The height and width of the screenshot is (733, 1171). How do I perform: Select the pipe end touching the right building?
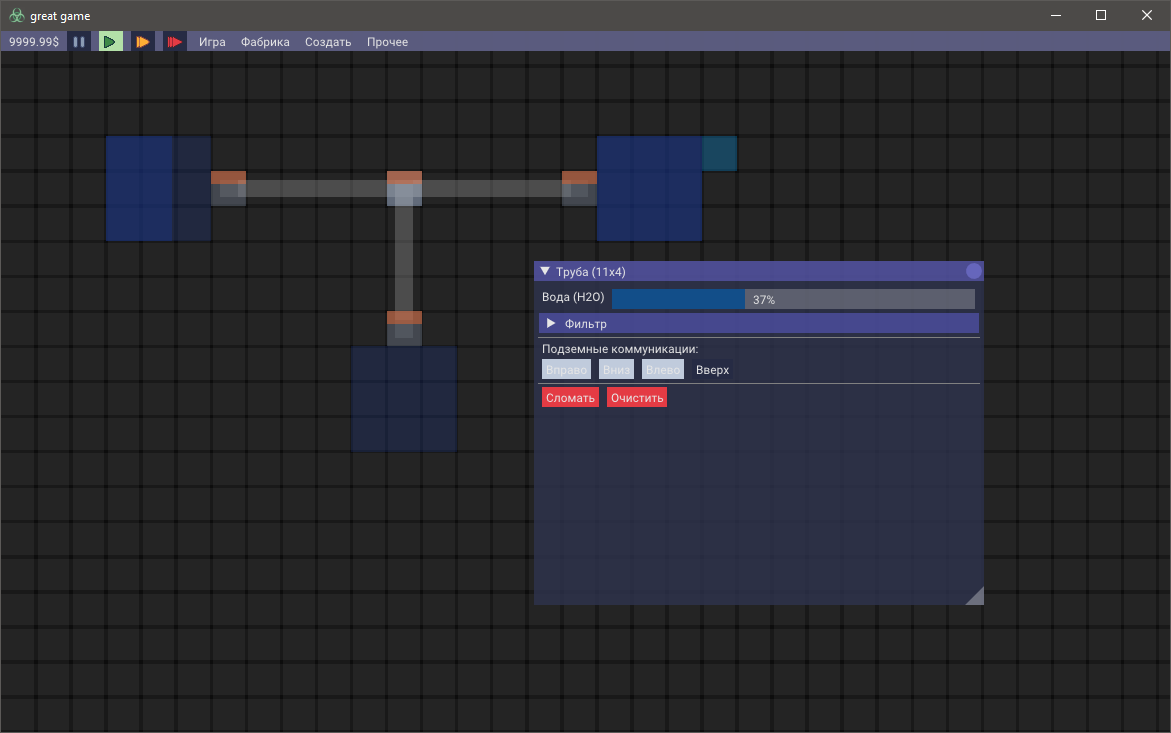[x=579, y=188]
